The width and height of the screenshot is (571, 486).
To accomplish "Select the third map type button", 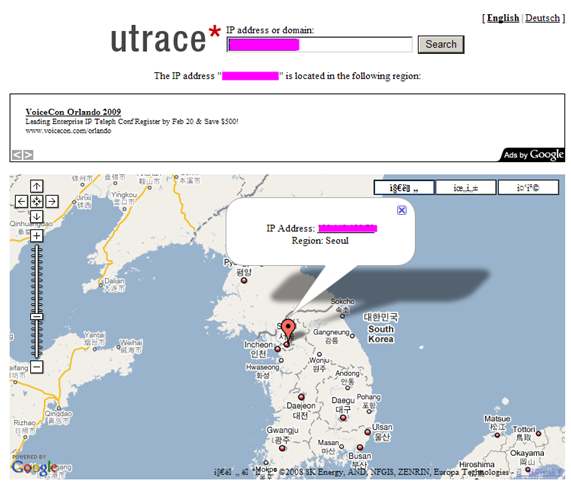I will [x=528, y=187].
